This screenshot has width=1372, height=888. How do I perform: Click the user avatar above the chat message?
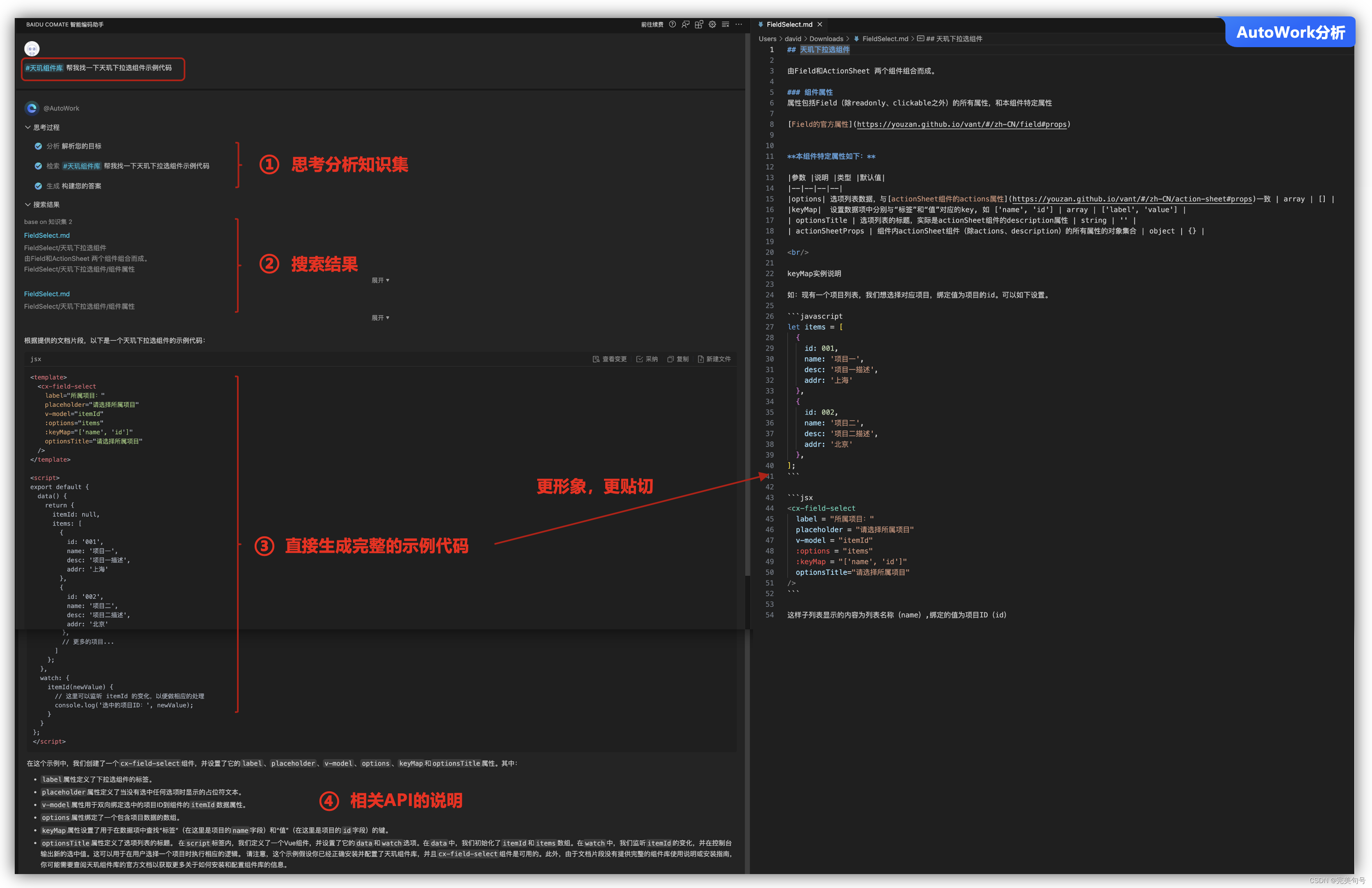click(x=32, y=48)
